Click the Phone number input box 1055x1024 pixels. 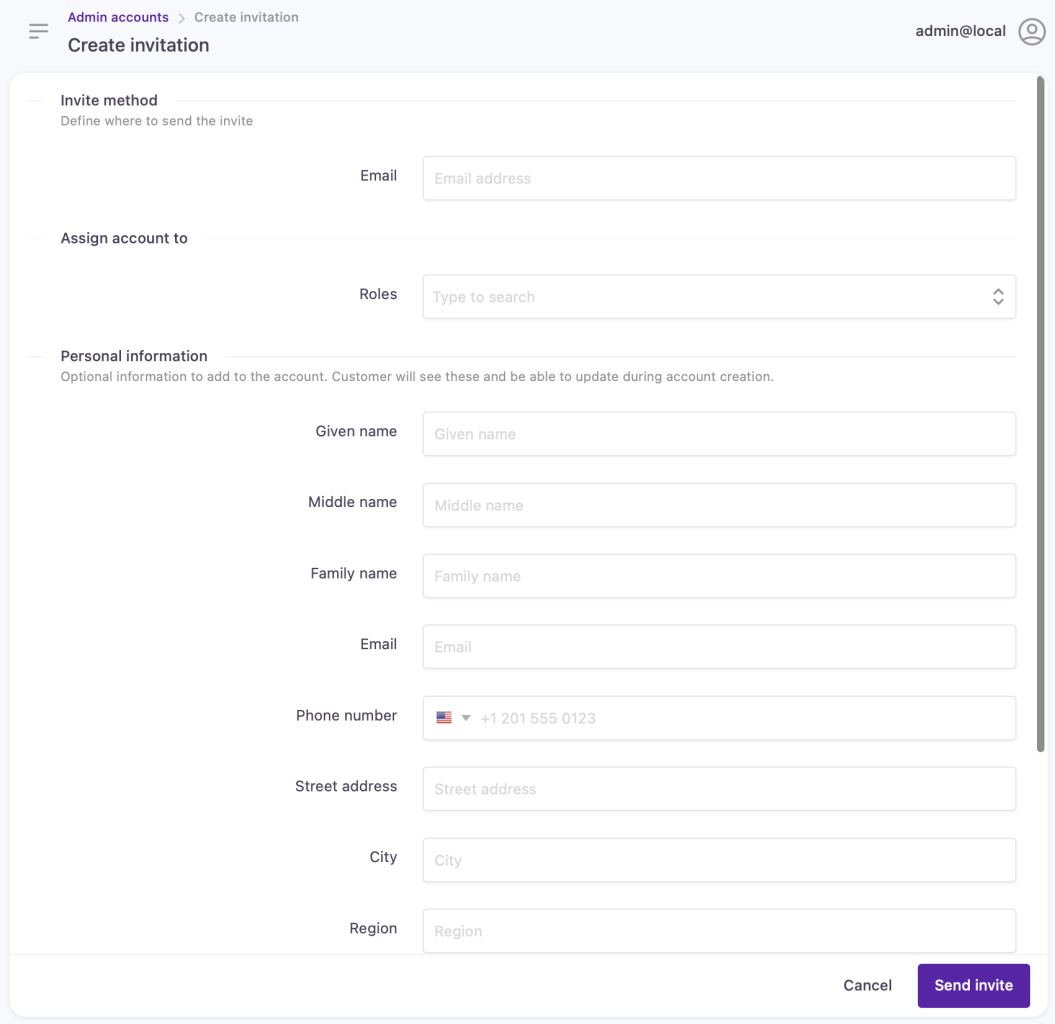pos(719,718)
